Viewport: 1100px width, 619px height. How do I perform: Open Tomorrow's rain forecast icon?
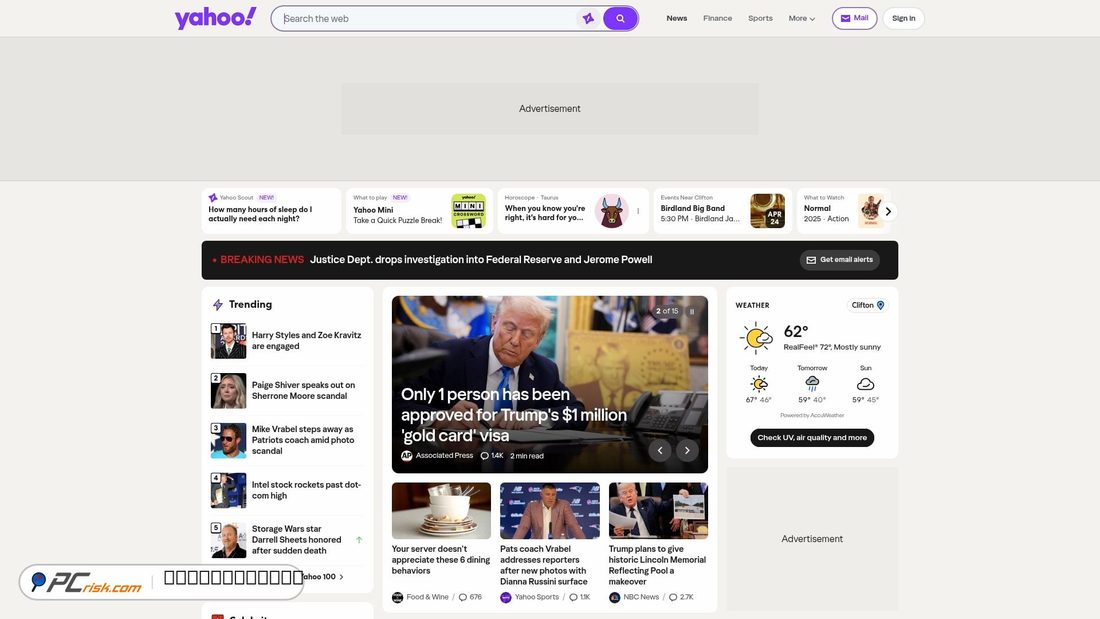[812, 384]
